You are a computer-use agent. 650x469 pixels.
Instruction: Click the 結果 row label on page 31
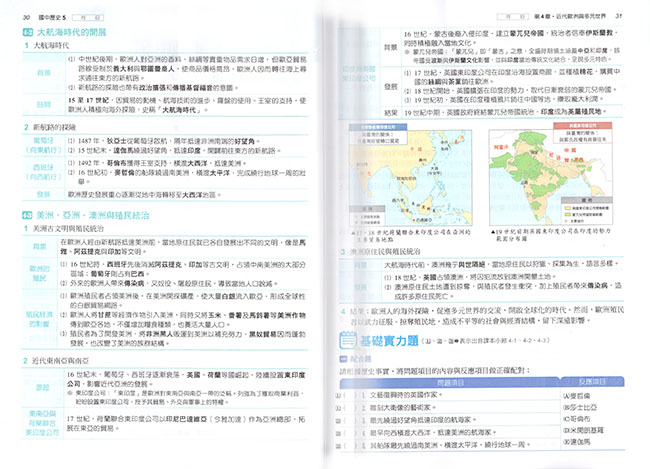[390, 112]
